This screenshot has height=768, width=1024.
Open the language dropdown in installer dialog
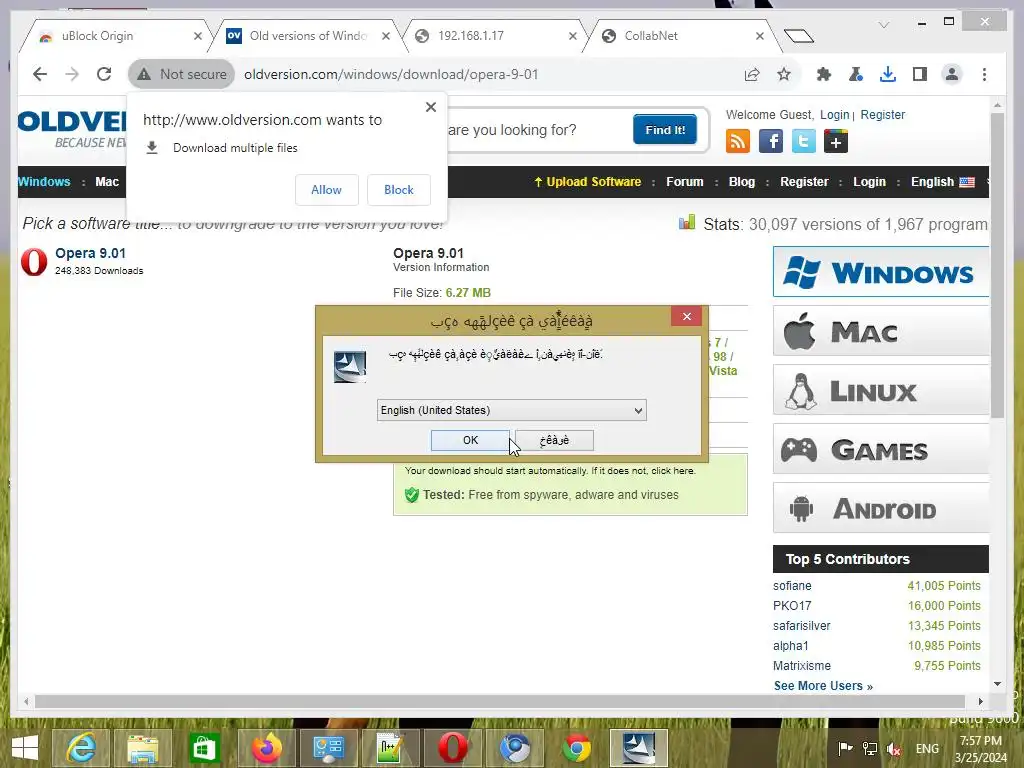[511, 410]
